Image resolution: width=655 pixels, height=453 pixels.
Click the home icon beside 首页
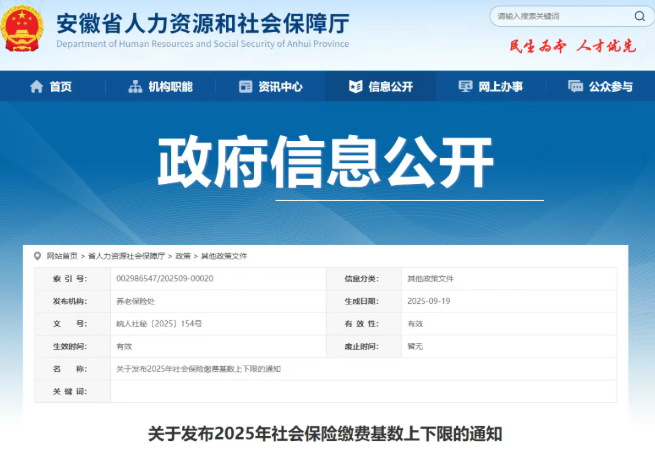pyautogui.click(x=37, y=87)
